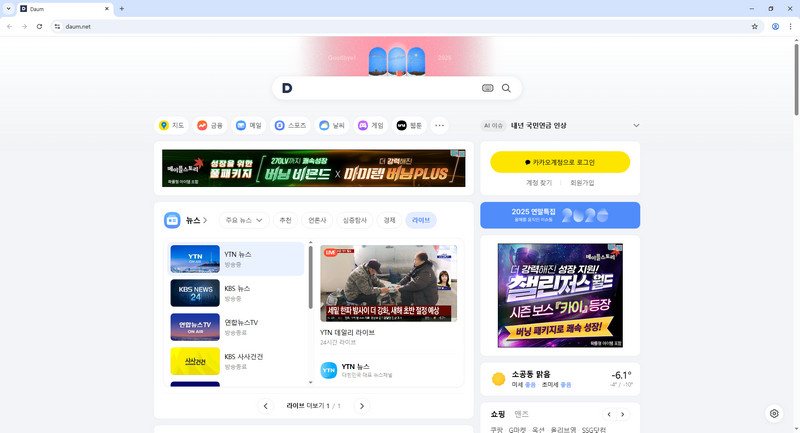Image resolution: width=800 pixels, height=433 pixels.
Task: Select the 언론사 news tab
Action: tap(317, 220)
